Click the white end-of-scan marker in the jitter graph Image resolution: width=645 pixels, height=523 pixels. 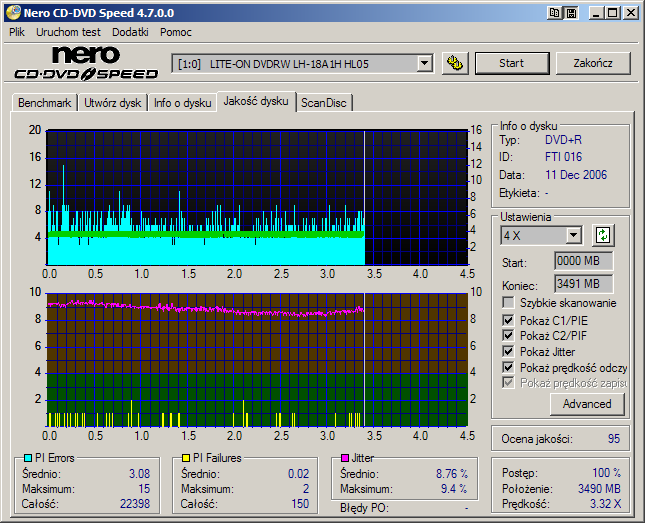[x=364, y=360]
